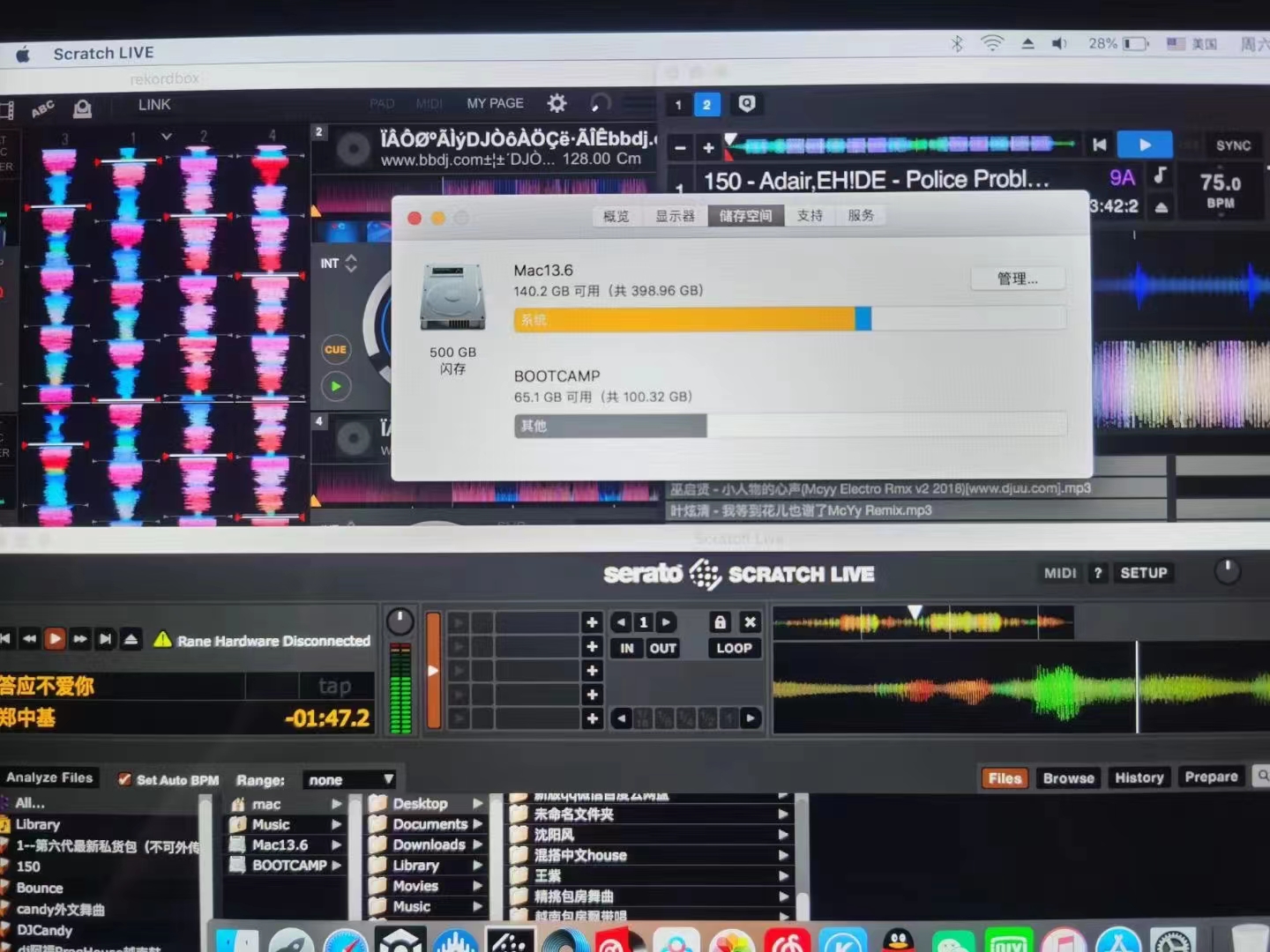Zoom in waveform with the plus button
The width and height of the screenshot is (1270, 952).
click(708, 147)
